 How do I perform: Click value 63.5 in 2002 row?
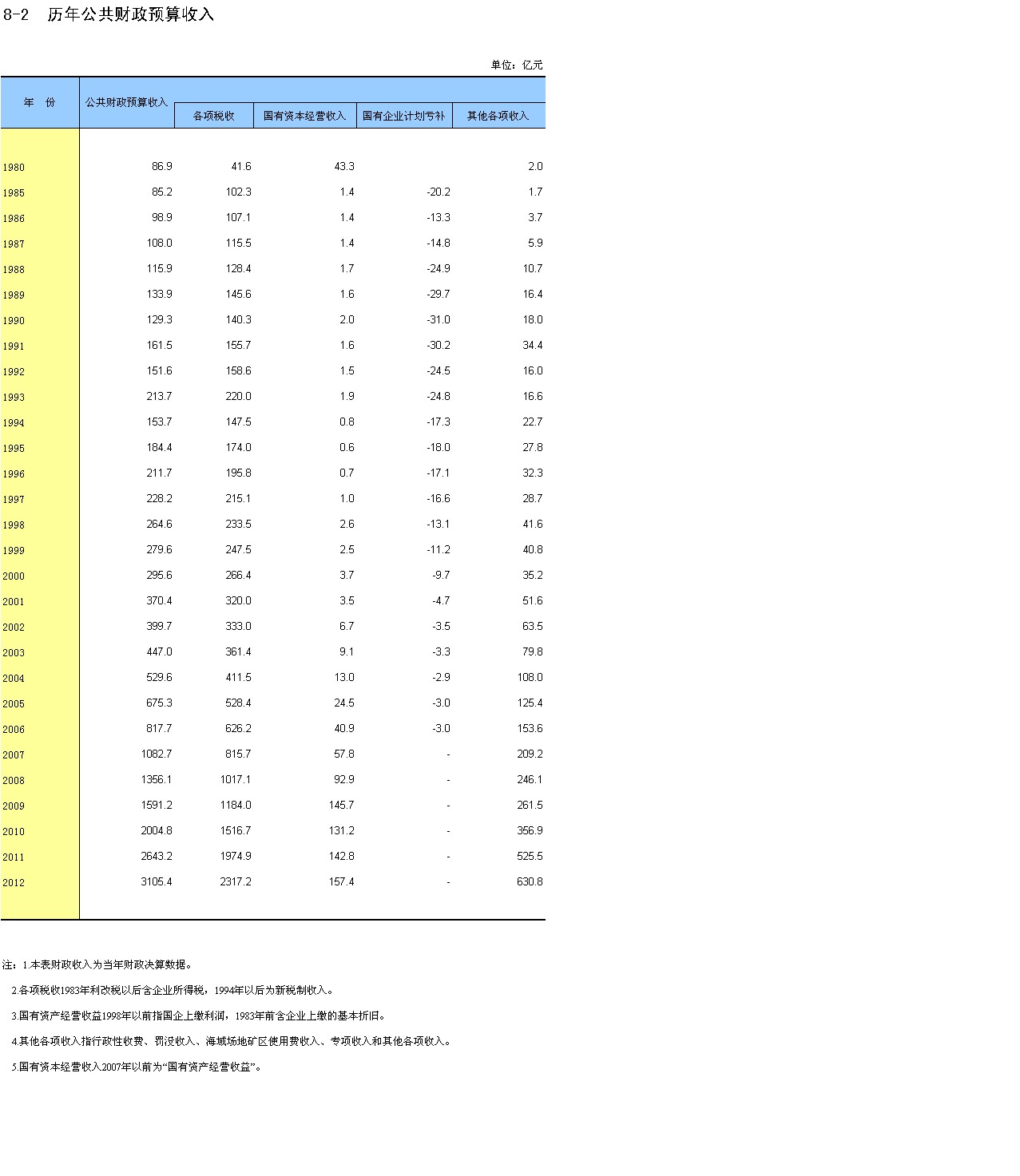point(533,627)
